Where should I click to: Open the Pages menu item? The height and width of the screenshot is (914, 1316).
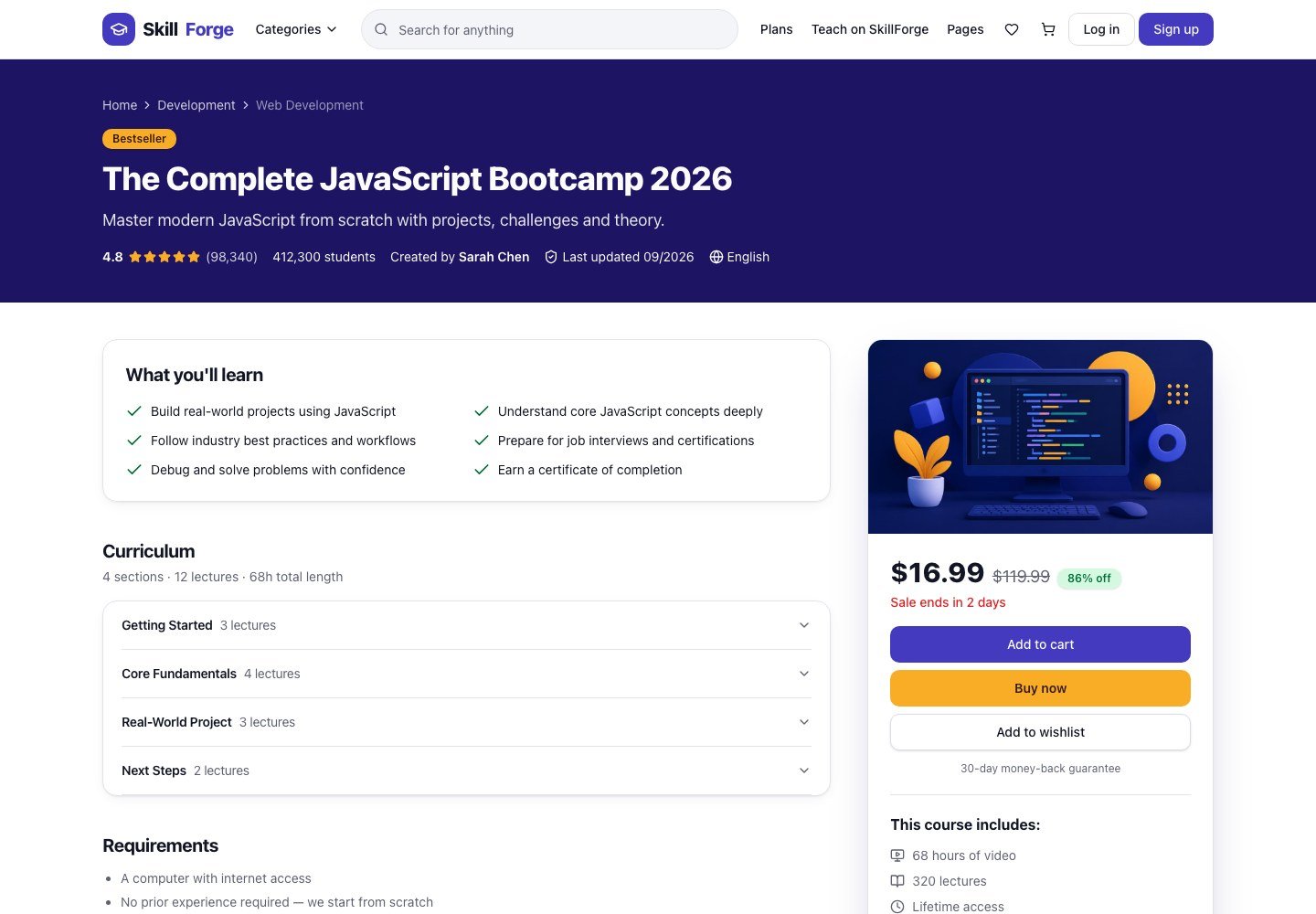pos(965,29)
